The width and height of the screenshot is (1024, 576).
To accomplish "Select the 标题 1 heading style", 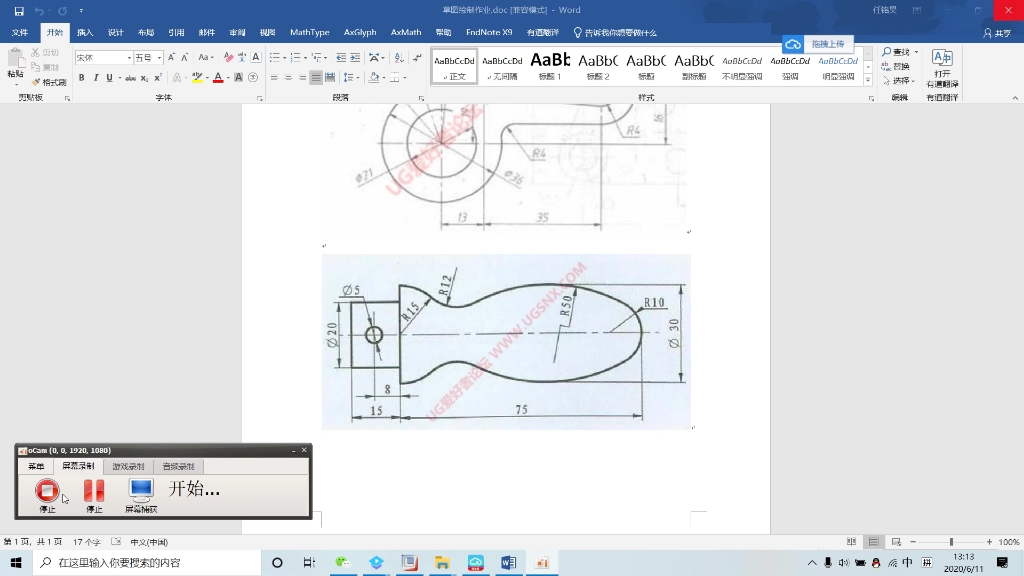I will pos(550,66).
